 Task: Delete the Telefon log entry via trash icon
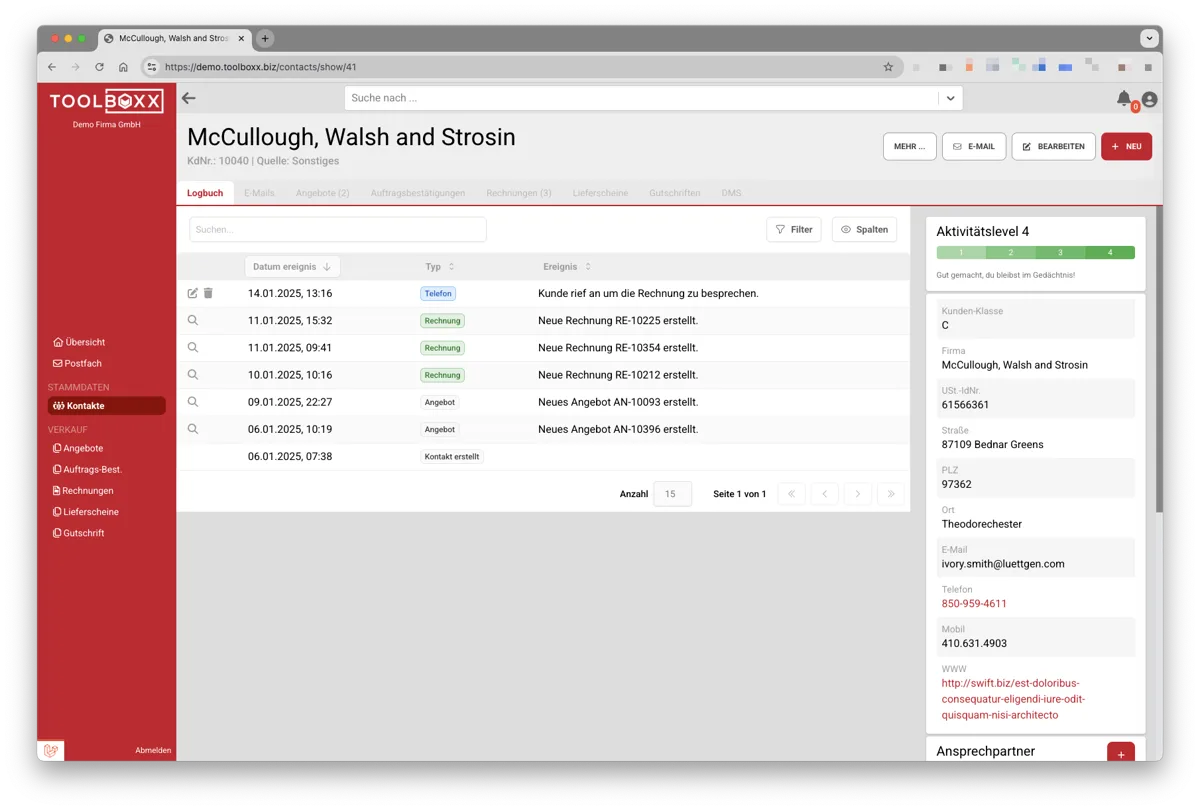(208, 293)
